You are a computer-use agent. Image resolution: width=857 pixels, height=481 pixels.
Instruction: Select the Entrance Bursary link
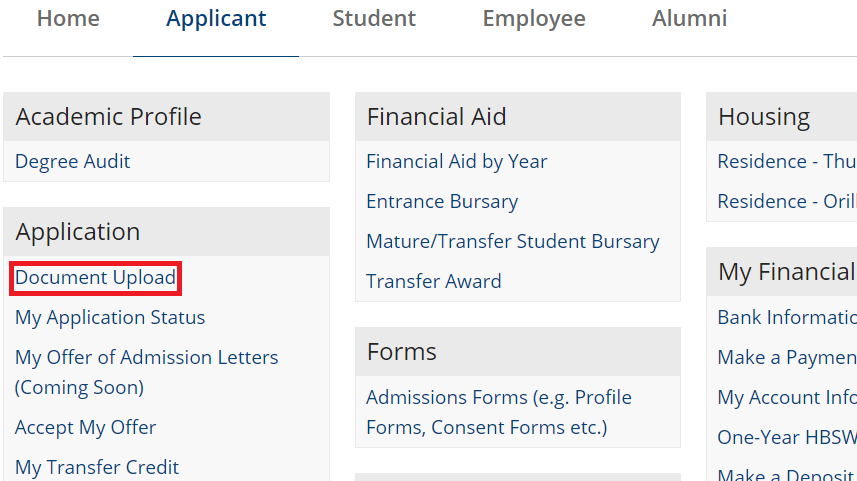(442, 202)
